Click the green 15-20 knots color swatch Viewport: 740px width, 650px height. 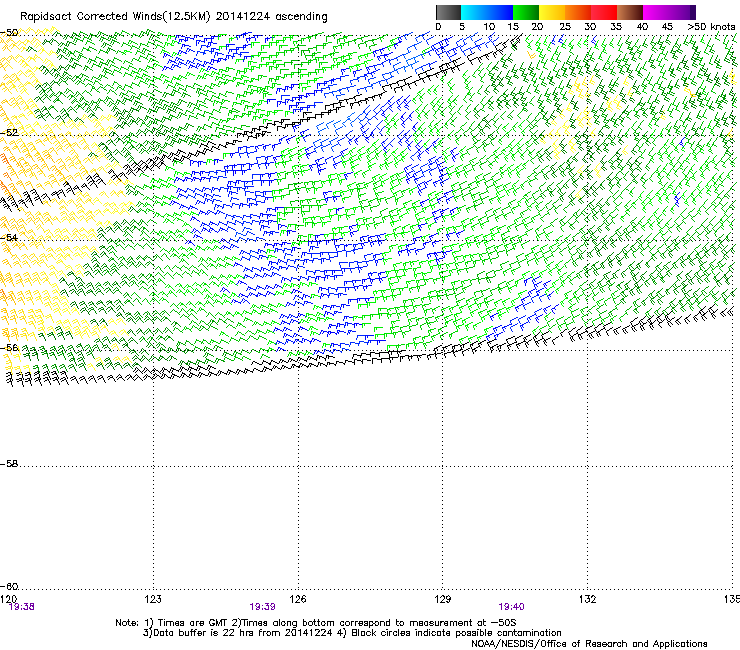click(x=526, y=12)
